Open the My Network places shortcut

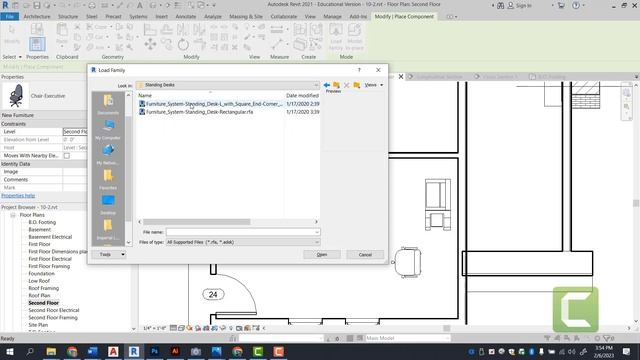click(108, 154)
